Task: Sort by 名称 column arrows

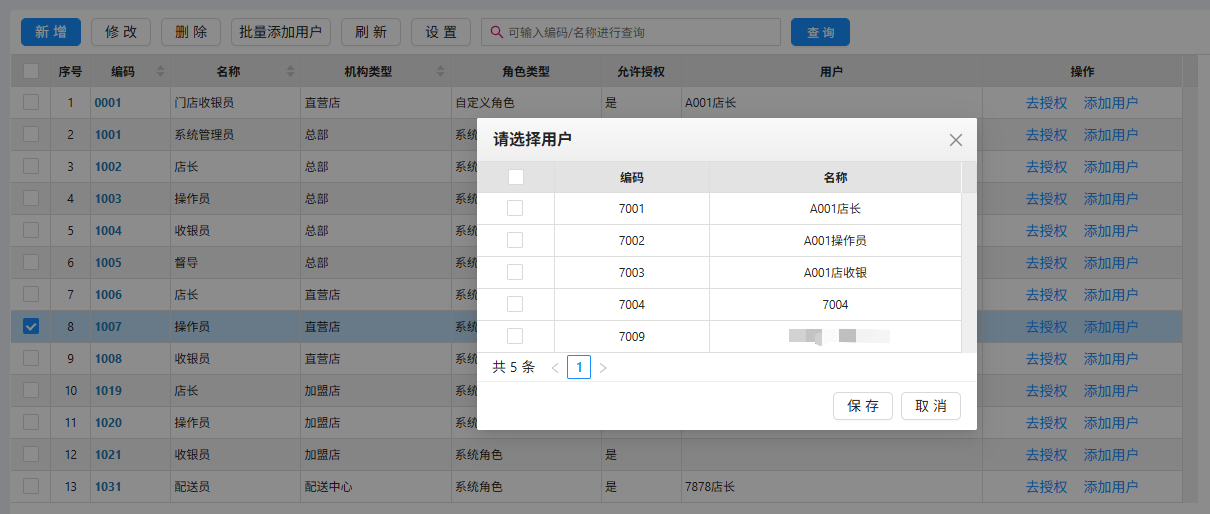Action: point(291,72)
